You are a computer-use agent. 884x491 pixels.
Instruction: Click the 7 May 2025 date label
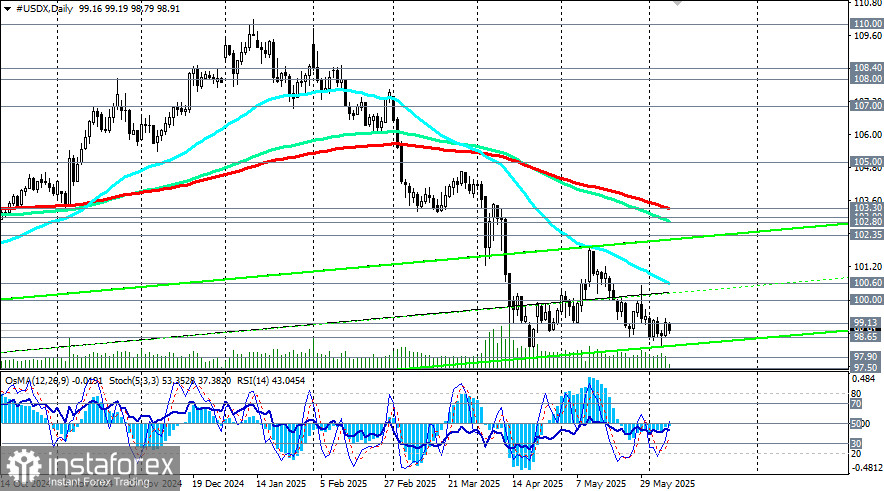pyautogui.click(x=601, y=484)
